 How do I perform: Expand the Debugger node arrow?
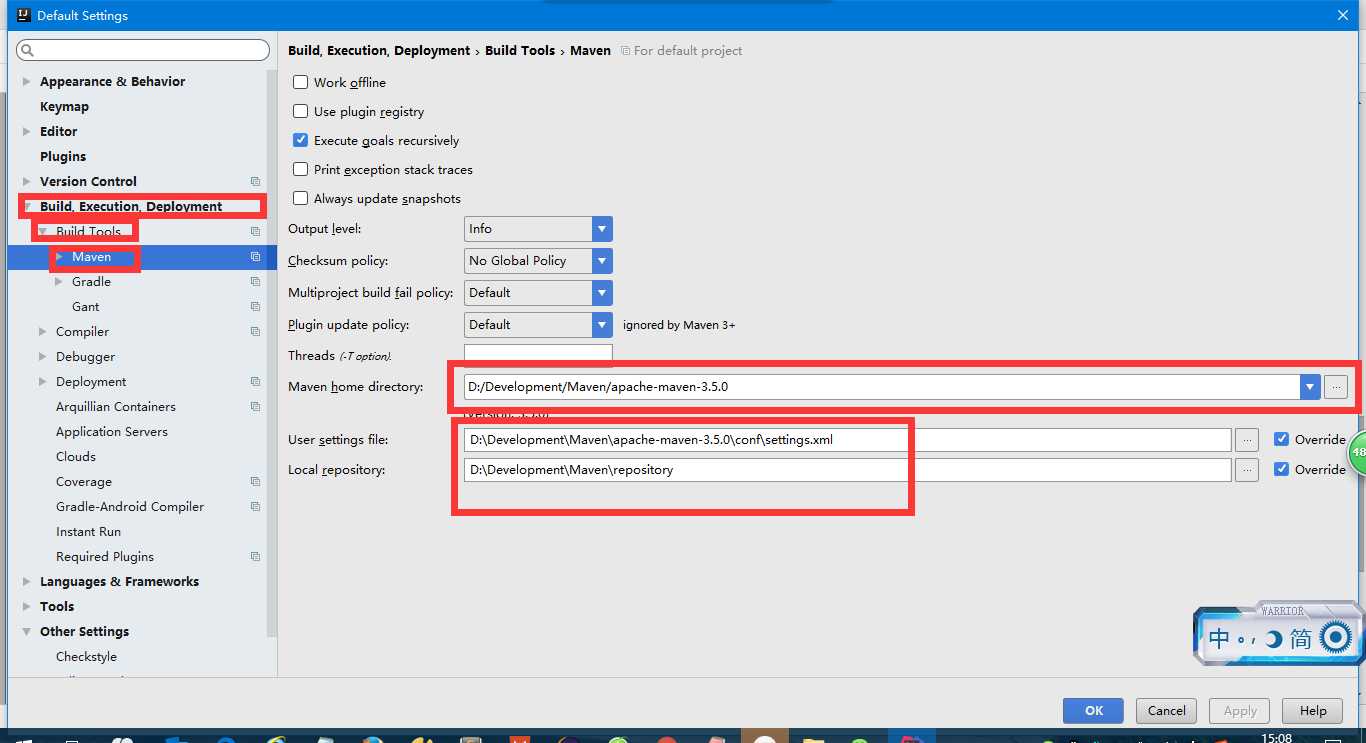click(43, 356)
